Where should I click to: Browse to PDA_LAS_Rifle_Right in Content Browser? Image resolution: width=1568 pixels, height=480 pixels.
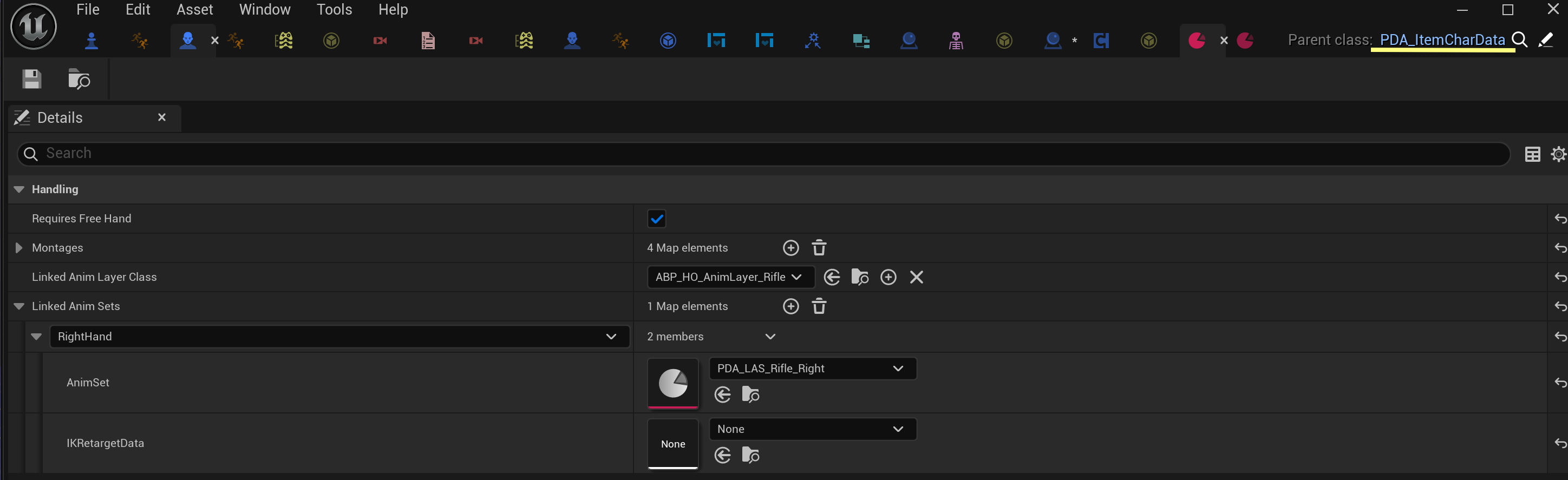tap(750, 395)
